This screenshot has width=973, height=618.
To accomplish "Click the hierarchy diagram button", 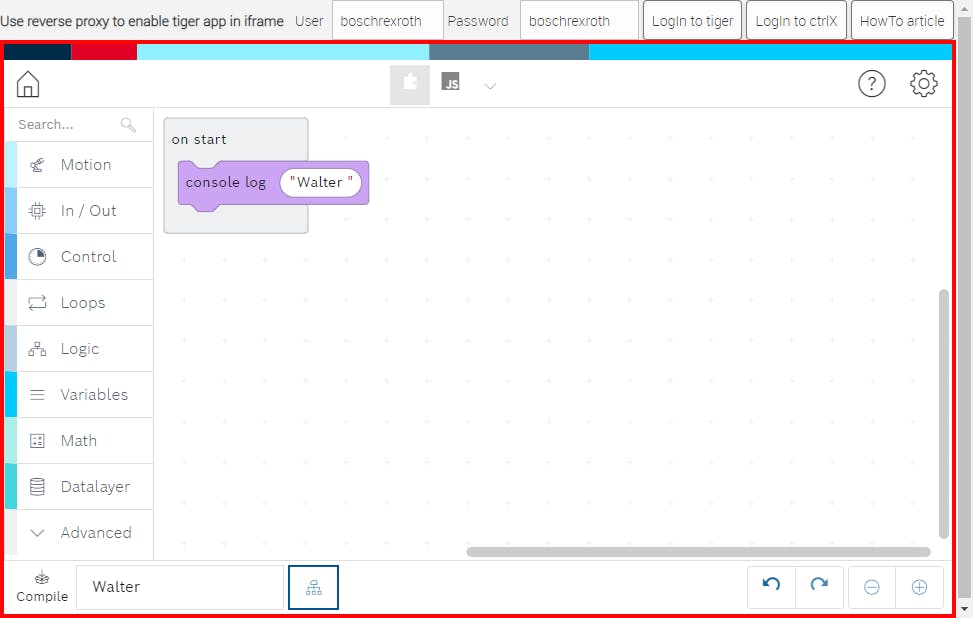I will tap(313, 587).
